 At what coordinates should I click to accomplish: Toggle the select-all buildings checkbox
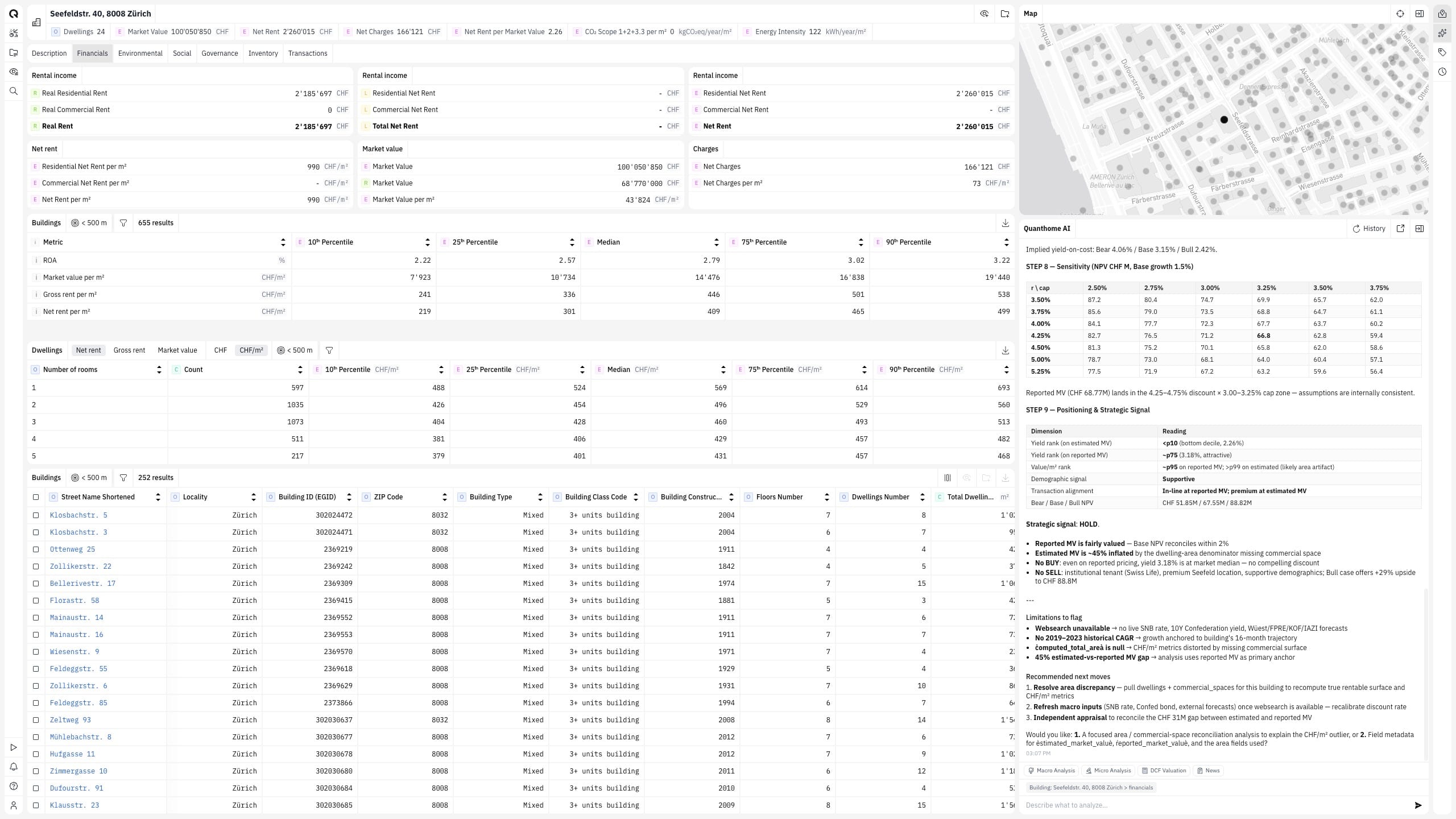[36, 497]
